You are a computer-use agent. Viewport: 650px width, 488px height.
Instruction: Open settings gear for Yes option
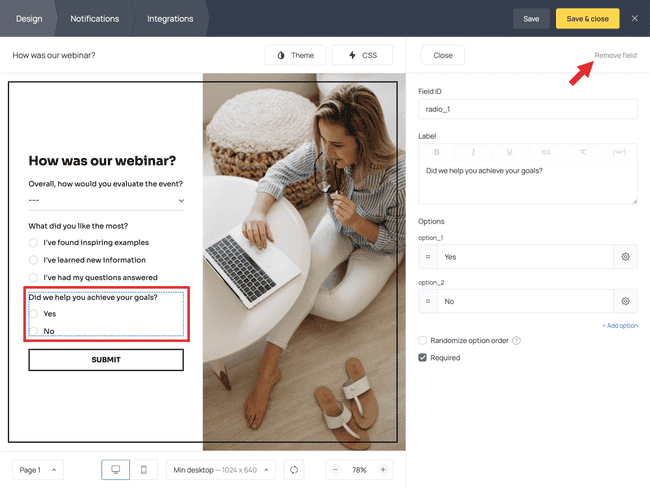click(x=626, y=257)
